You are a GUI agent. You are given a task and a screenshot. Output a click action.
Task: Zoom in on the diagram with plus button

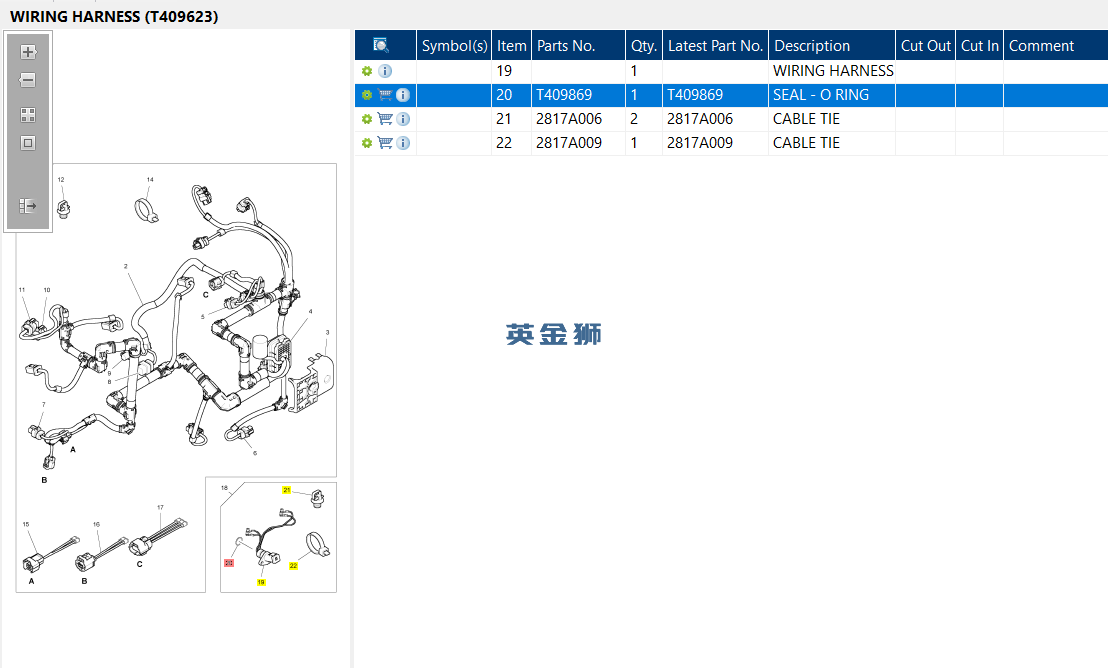pyautogui.click(x=28, y=52)
